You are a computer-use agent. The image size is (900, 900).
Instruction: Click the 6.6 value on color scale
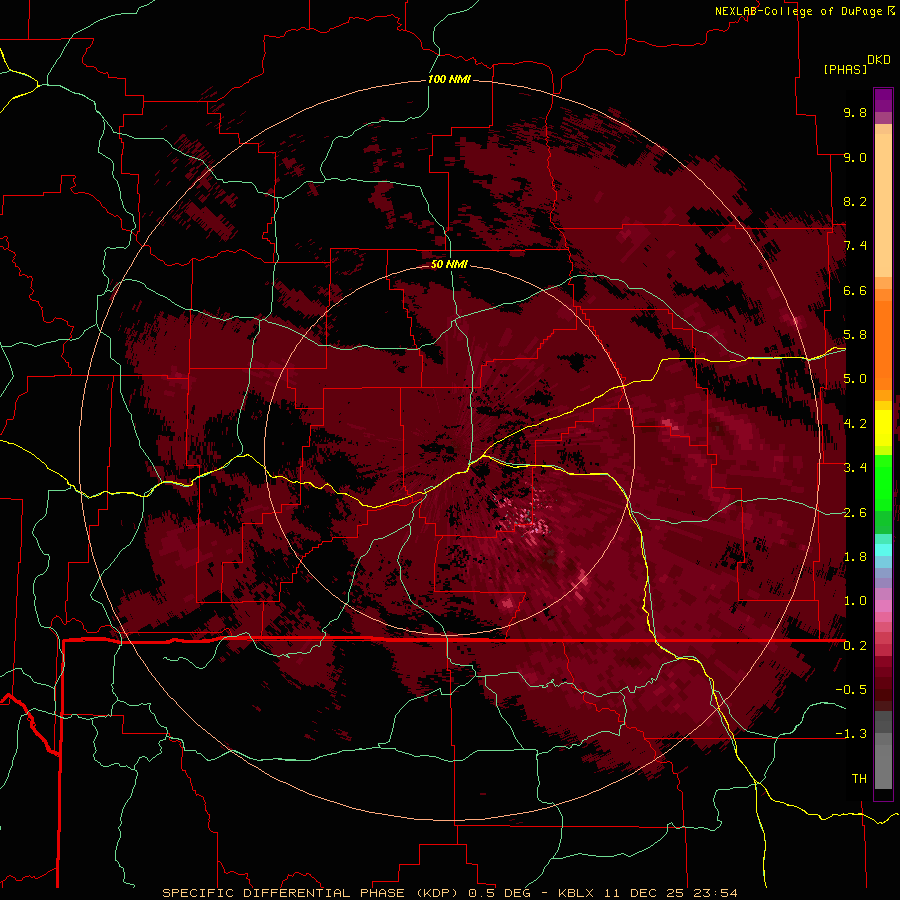pos(855,290)
